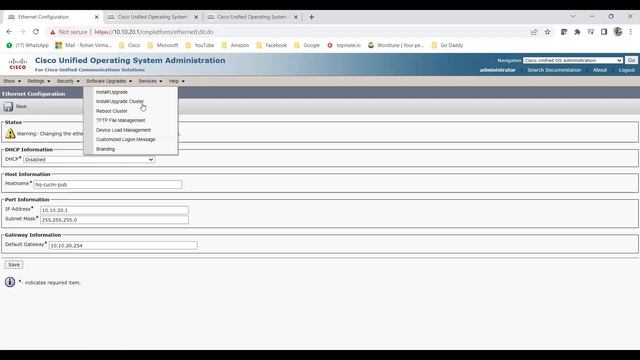Select Device Load Management menu item
640x360 pixels.
coord(123,130)
